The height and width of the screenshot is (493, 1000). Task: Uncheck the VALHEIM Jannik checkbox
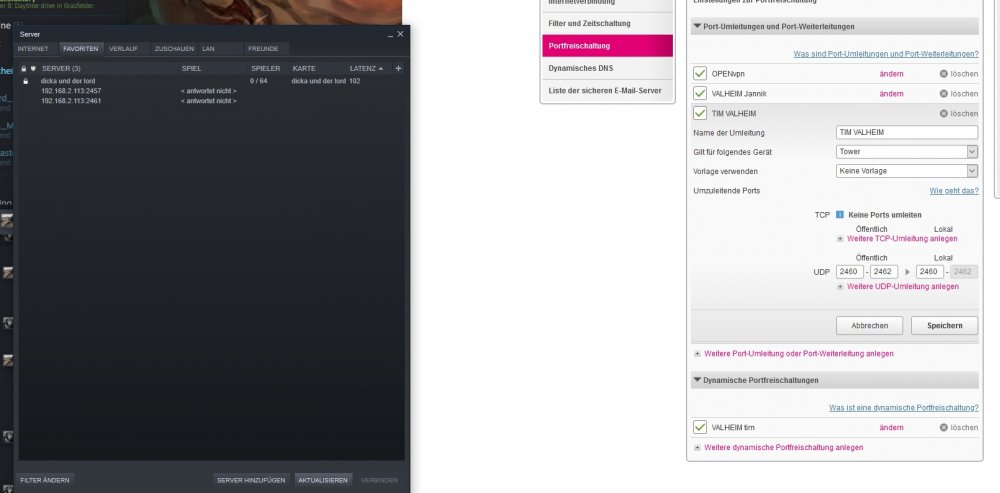pos(700,94)
